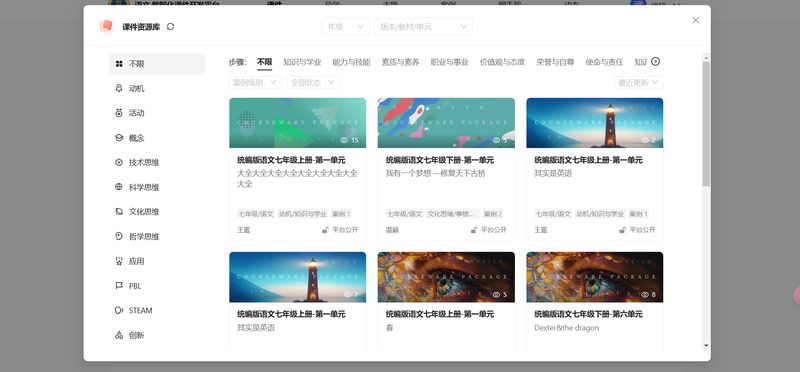This screenshot has height=372, width=800.
Task: Switch to the 职业与事业 tab
Action: coord(449,62)
